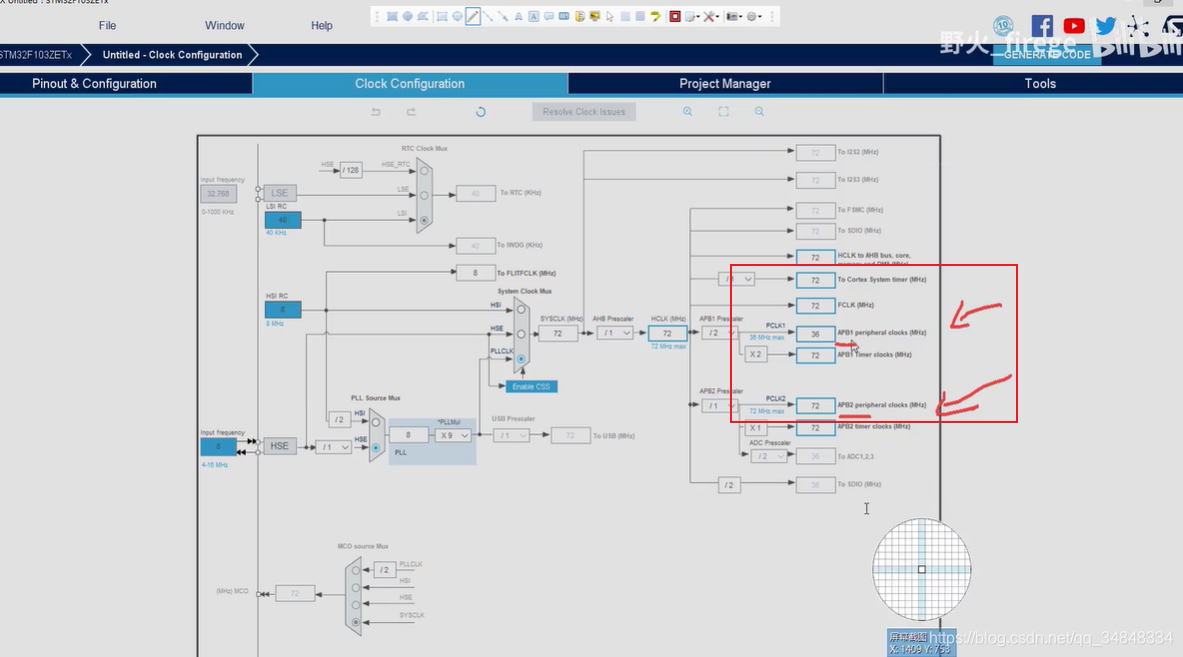Open the Window menu
The height and width of the screenshot is (657, 1183).
tap(225, 26)
